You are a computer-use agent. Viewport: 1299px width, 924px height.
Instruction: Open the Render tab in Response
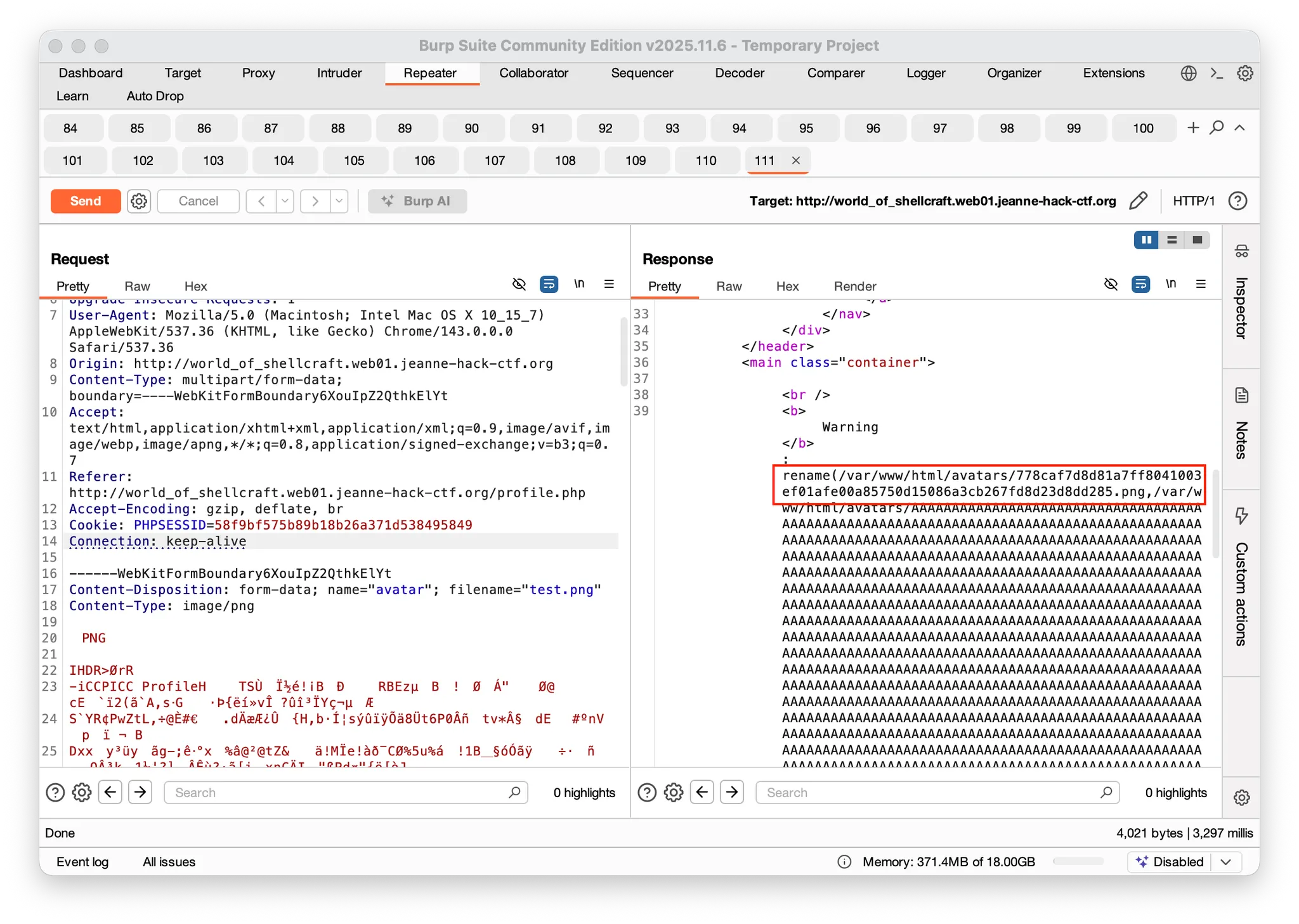(854, 286)
